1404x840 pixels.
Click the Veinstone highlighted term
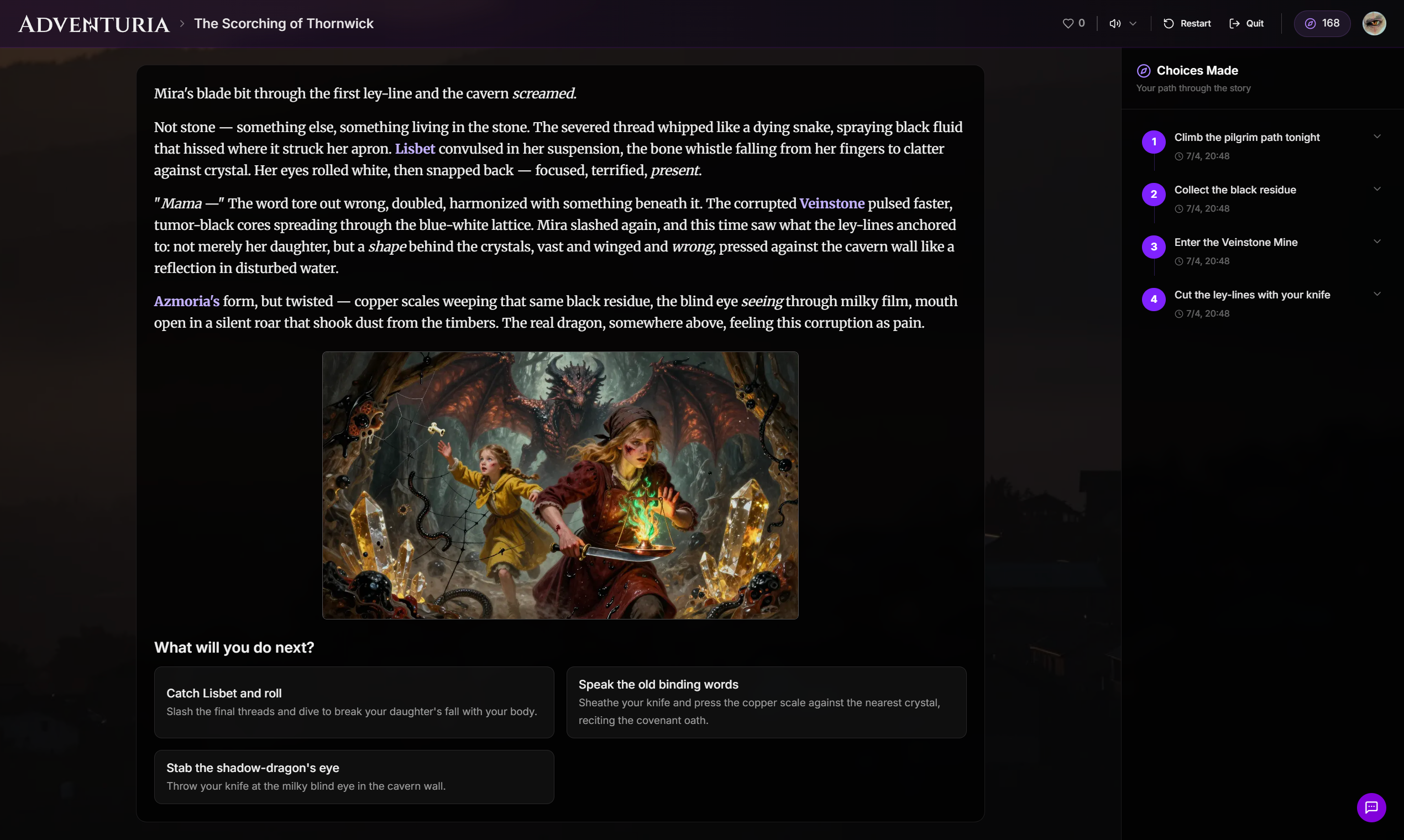(x=831, y=204)
